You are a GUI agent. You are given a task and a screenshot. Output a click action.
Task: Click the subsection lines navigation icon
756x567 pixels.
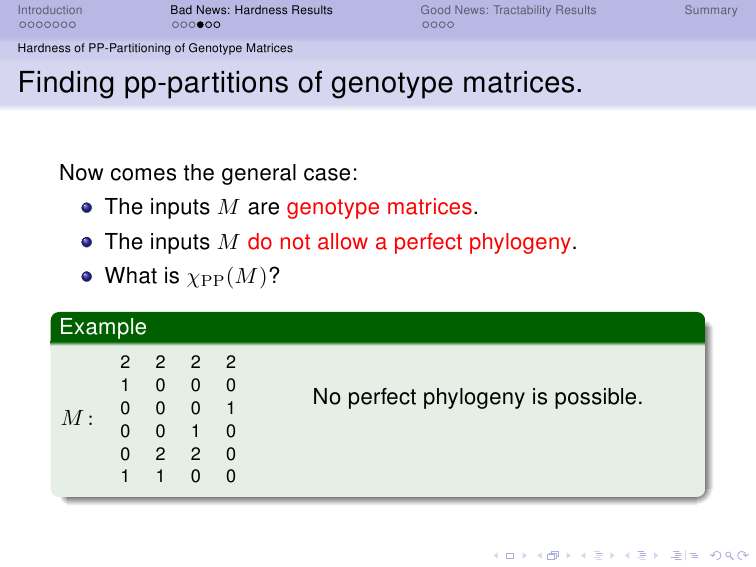[x=598, y=555]
